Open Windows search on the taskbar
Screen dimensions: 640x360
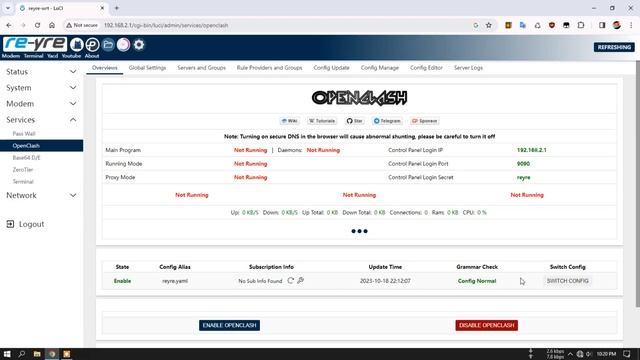[x=22, y=354]
